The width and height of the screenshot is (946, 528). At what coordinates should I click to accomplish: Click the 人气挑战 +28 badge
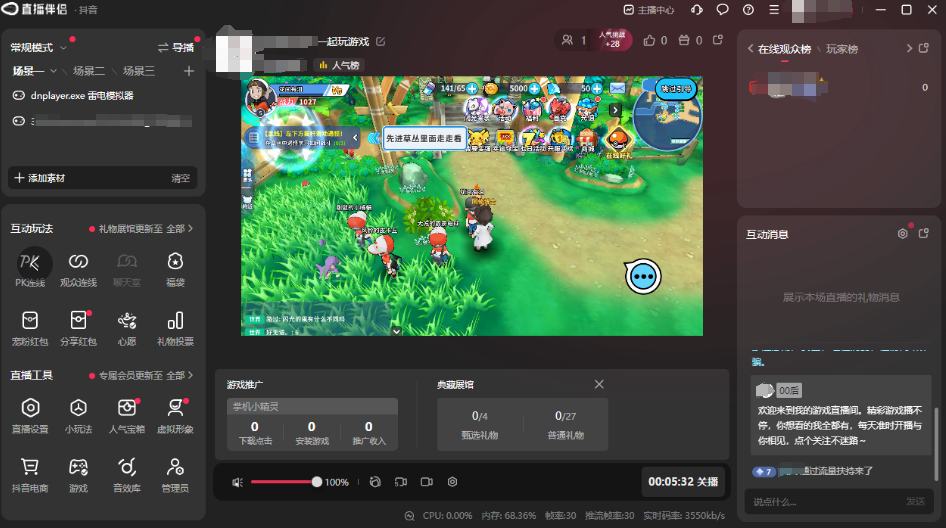613,40
